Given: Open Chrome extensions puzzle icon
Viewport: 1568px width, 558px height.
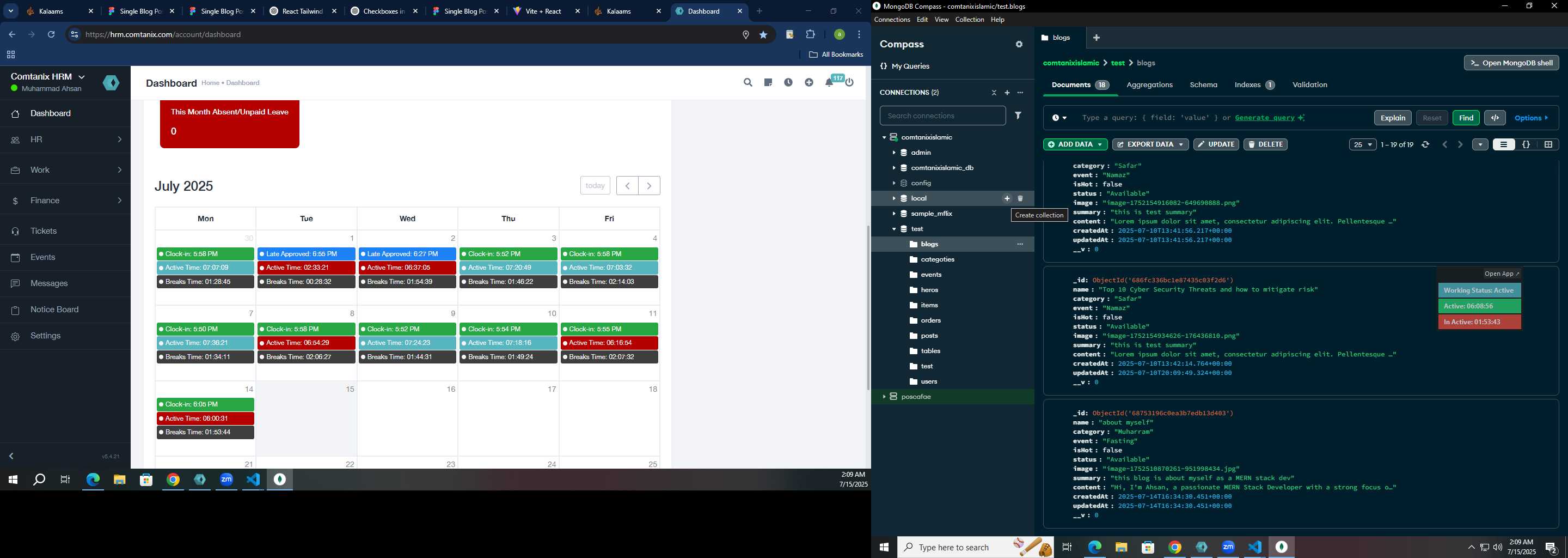Looking at the screenshot, I should pos(810,35).
